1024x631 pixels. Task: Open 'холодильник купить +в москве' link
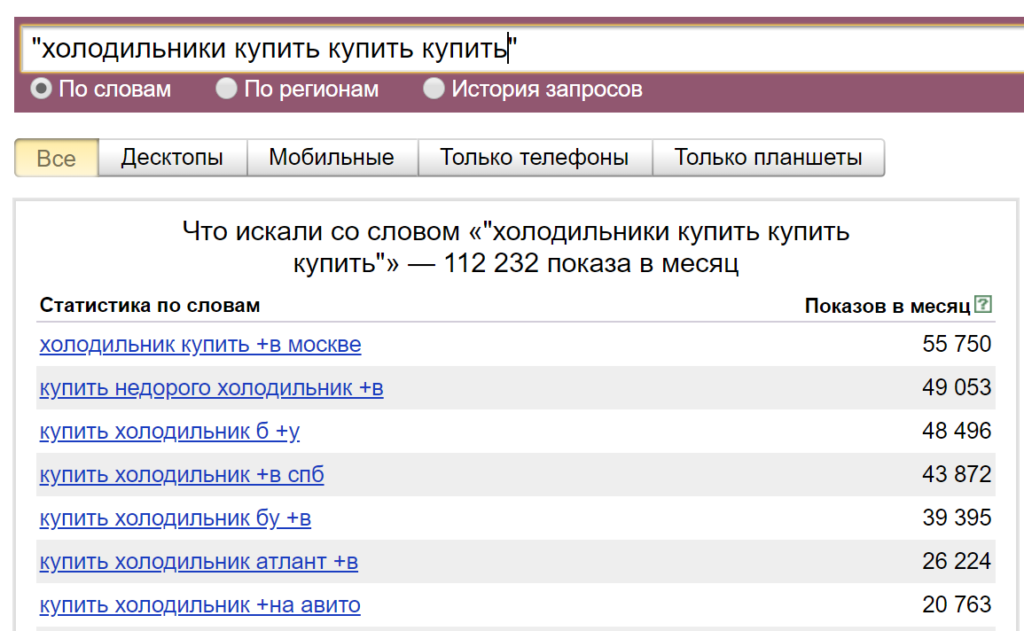200,345
